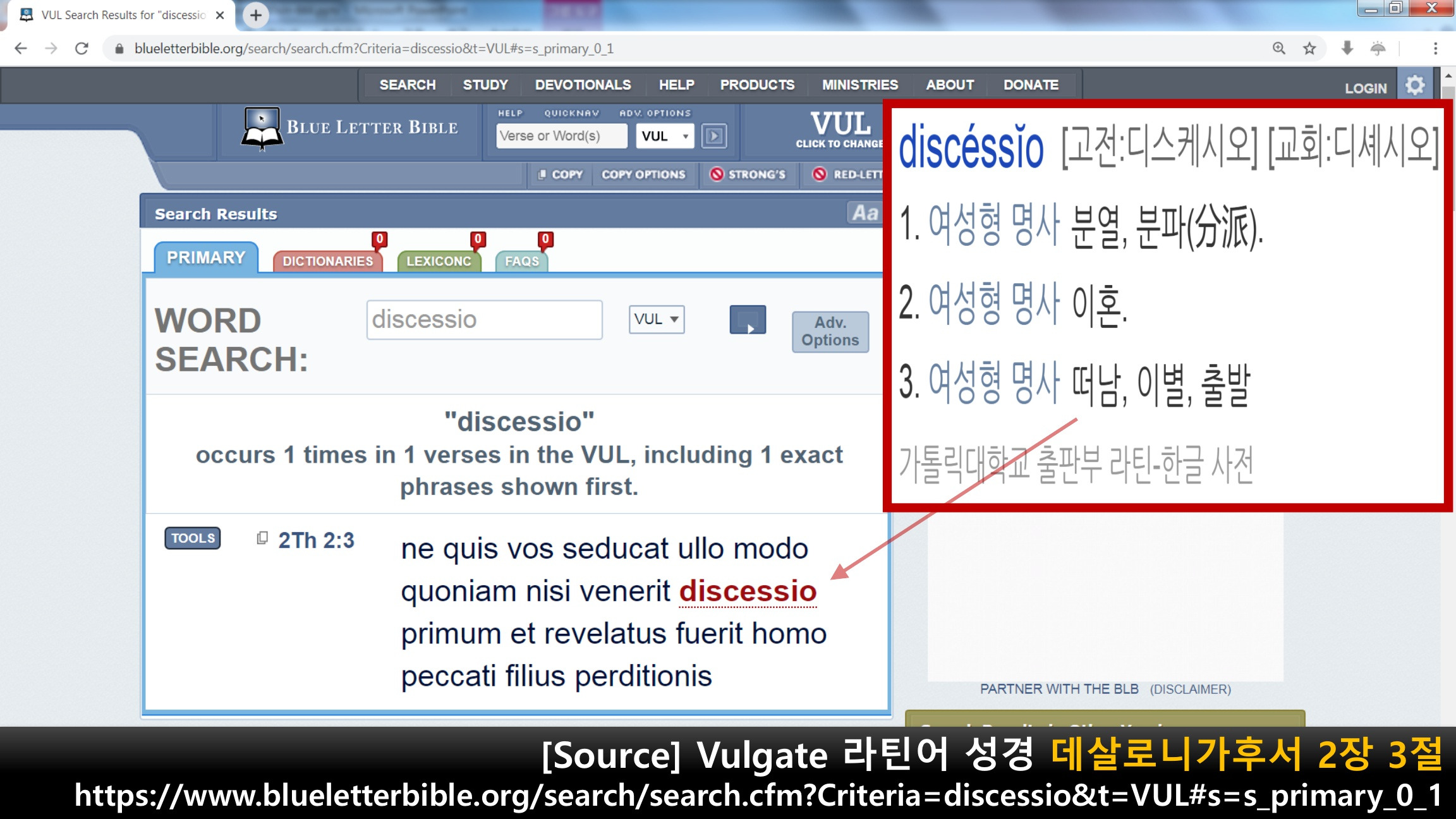
Task: Click the discessio word search input field
Action: 484,320
